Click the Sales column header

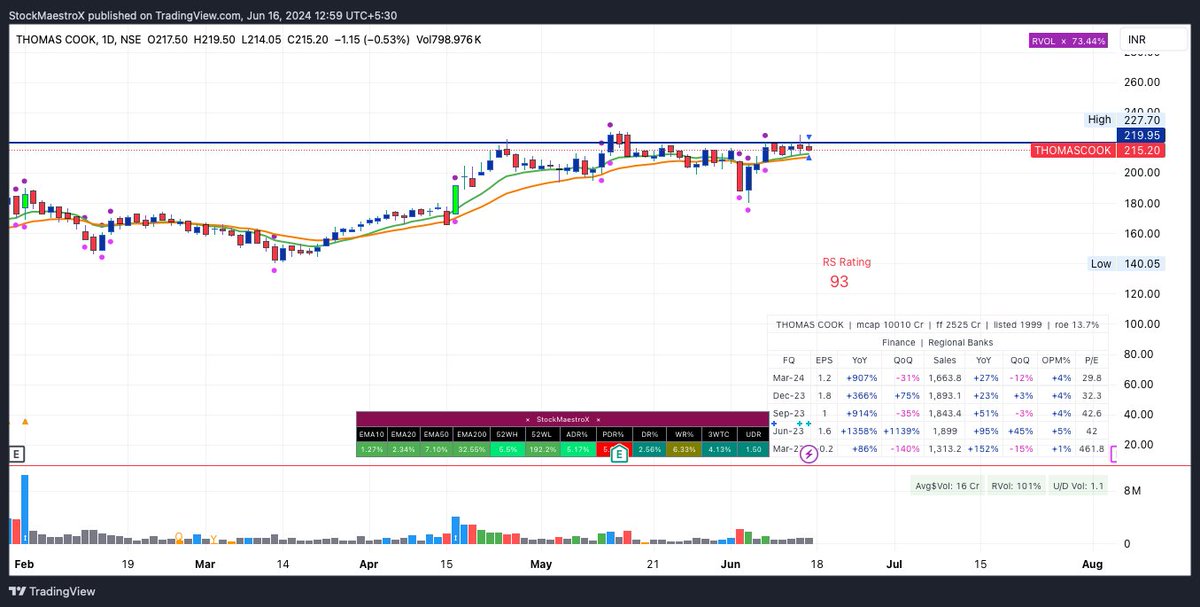(x=944, y=360)
